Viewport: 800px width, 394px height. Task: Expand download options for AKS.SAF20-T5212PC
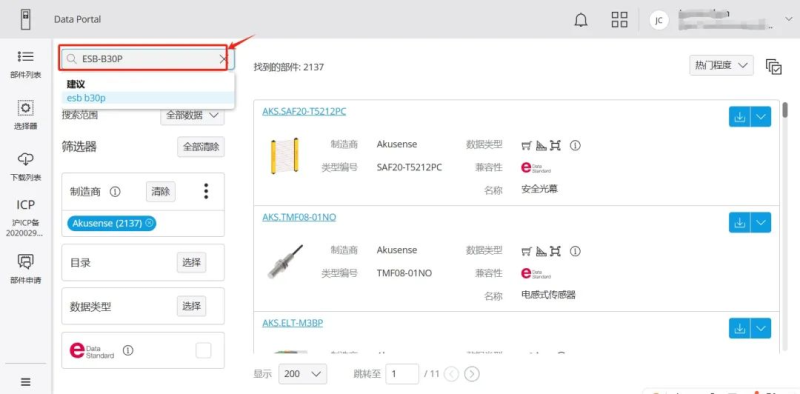pyautogui.click(x=761, y=117)
